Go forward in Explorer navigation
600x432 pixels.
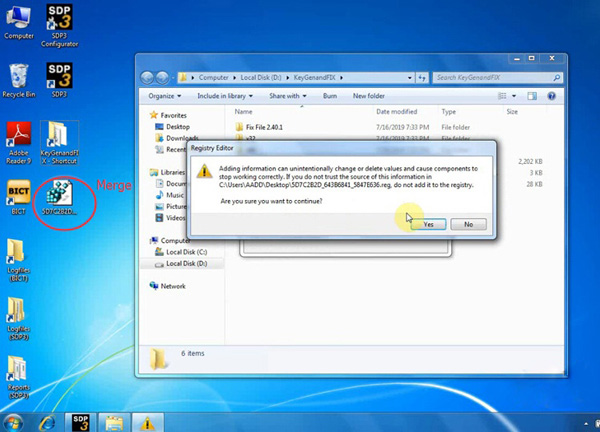pyautogui.click(x=162, y=78)
